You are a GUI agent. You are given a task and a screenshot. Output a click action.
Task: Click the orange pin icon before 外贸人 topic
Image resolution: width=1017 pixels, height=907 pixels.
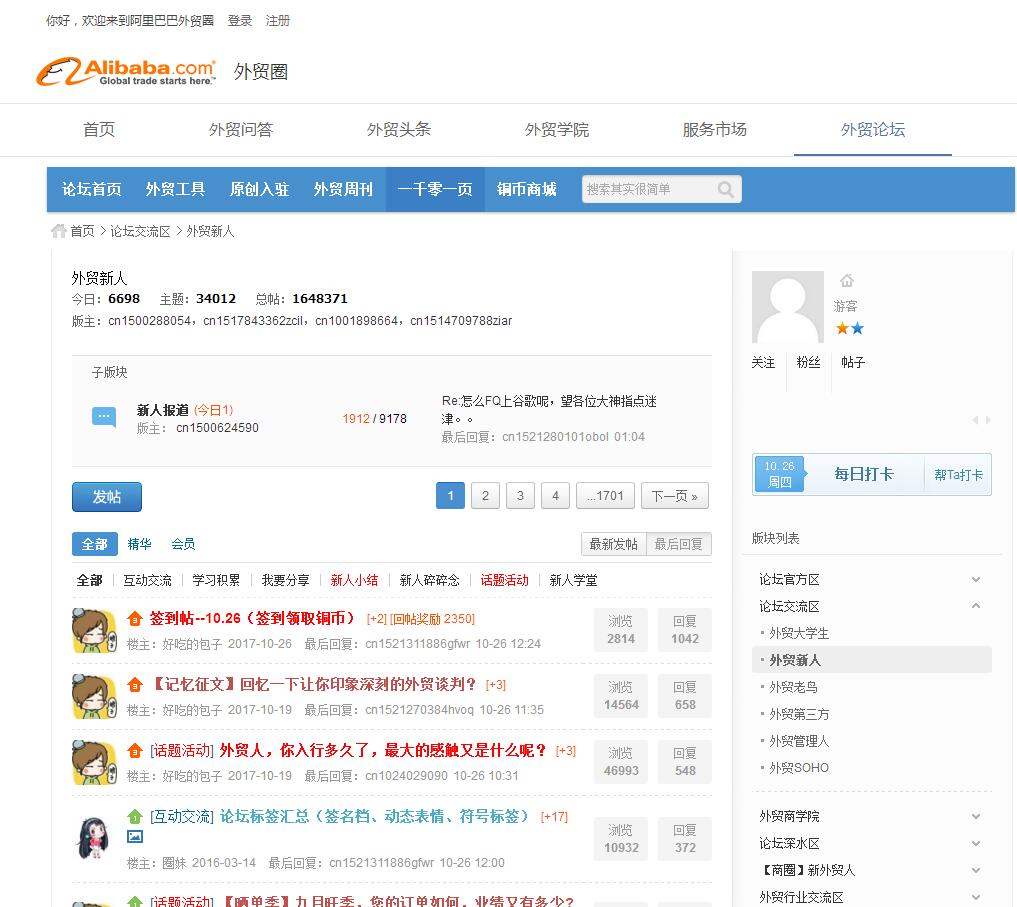(x=135, y=751)
